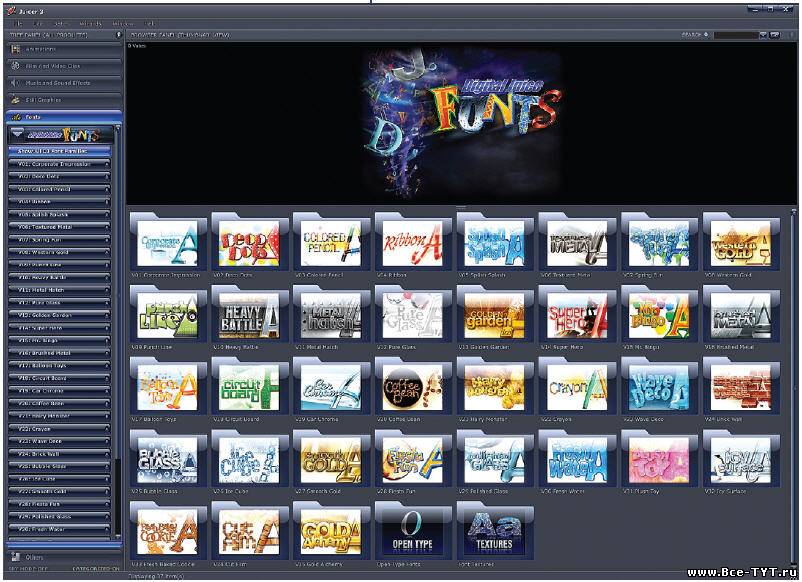The height and width of the screenshot is (582, 802).
Task: Open the Open Type fonts folder
Action: point(413,531)
